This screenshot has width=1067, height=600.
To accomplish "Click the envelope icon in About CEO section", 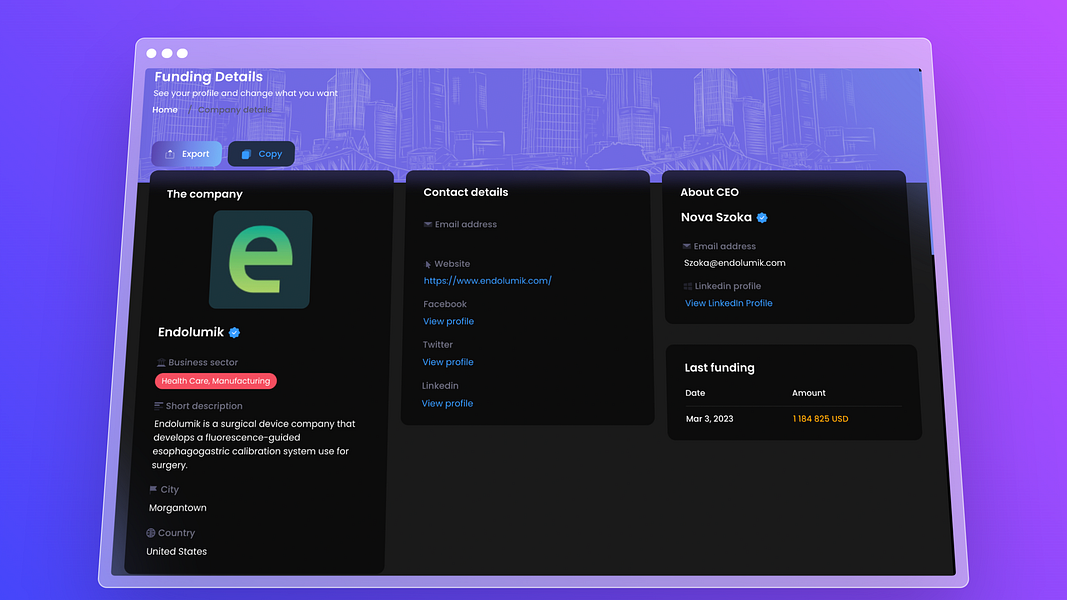I will tap(687, 246).
